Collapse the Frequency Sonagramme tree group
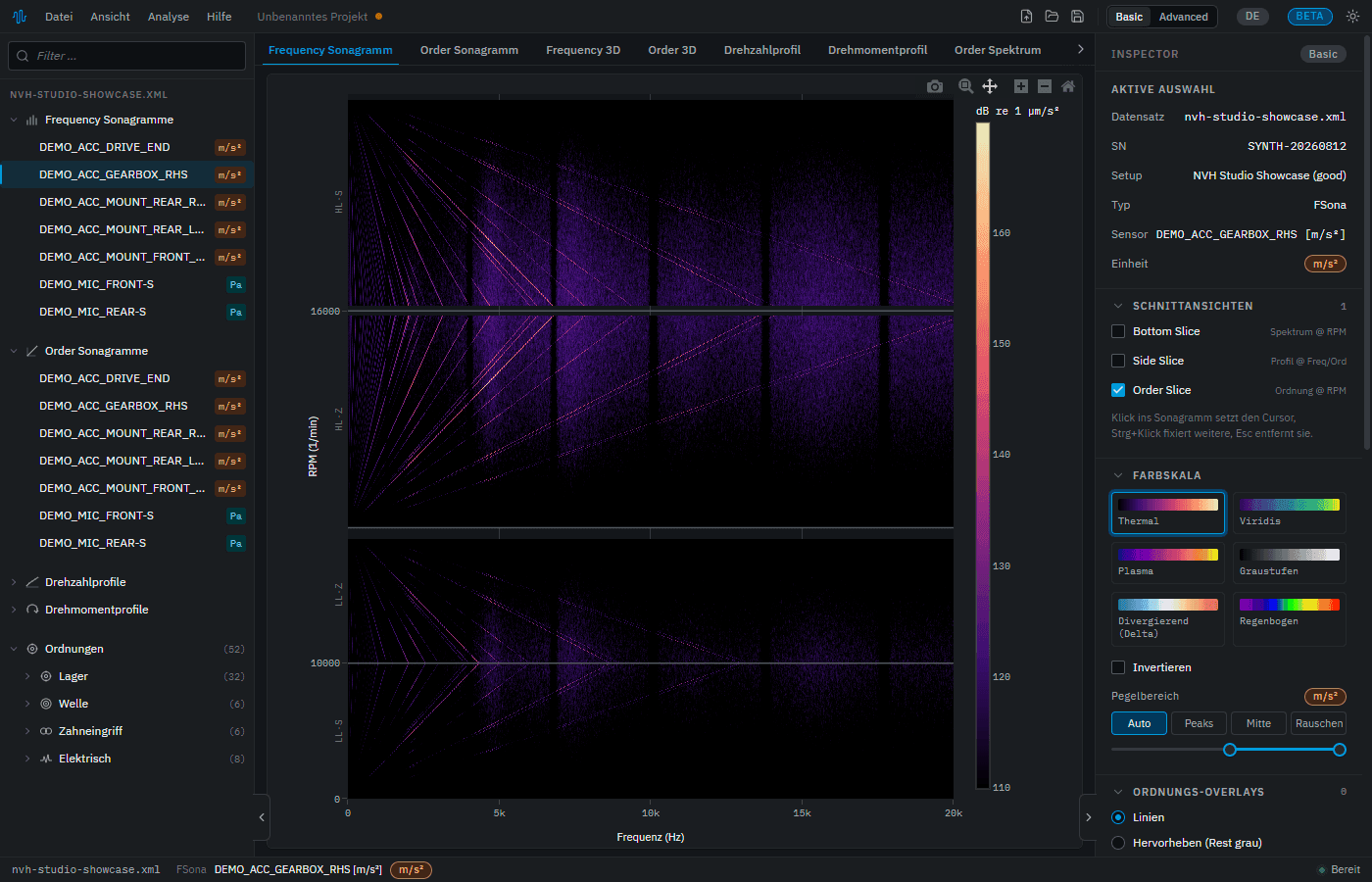This screenshot has height=882, width=1372. pos(14,120)
